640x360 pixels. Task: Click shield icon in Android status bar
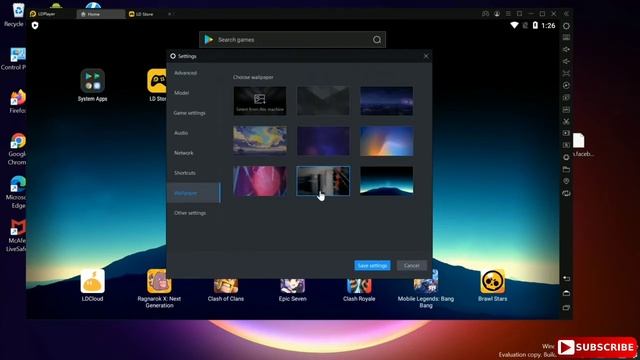(35, 26)
